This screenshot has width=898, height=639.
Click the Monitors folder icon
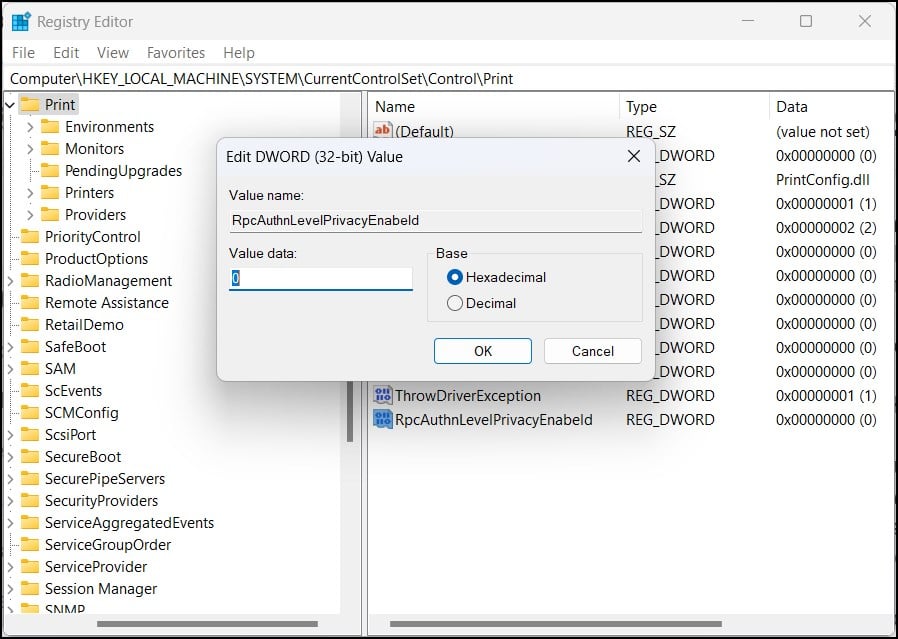[x=50, y=149]
